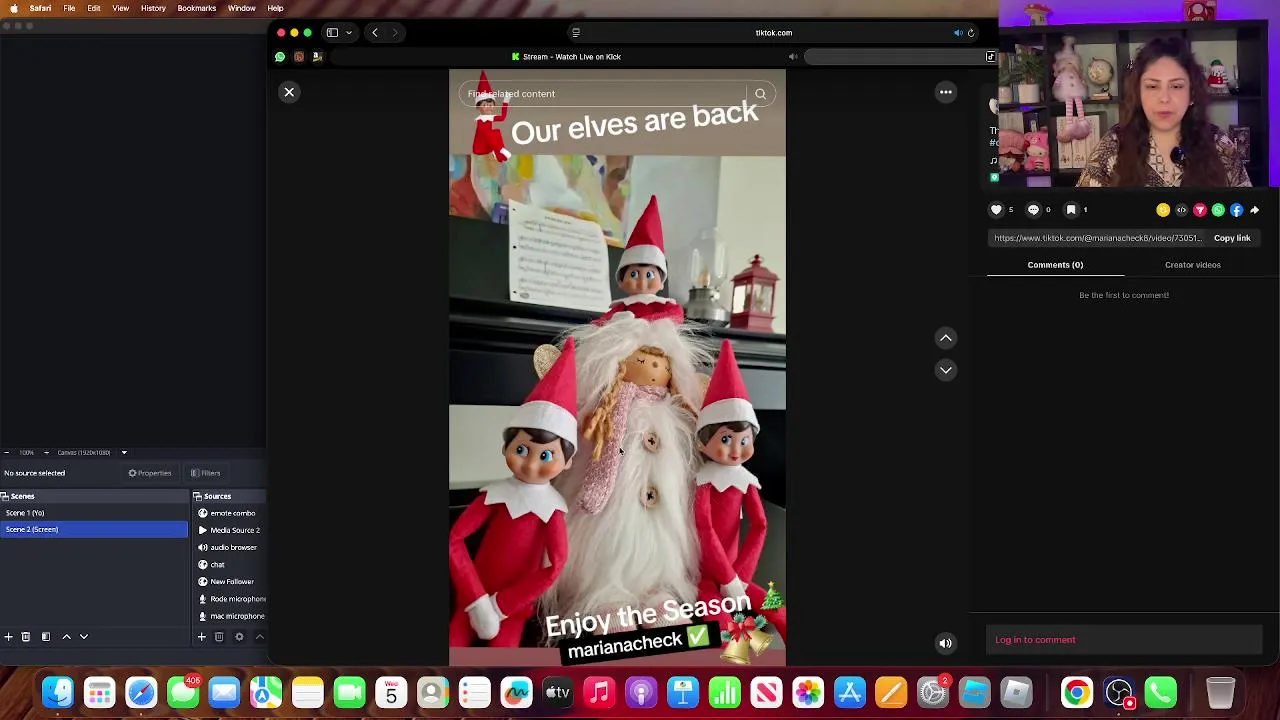
Task: Open OBS from the dock
Action: (1118, 692)
